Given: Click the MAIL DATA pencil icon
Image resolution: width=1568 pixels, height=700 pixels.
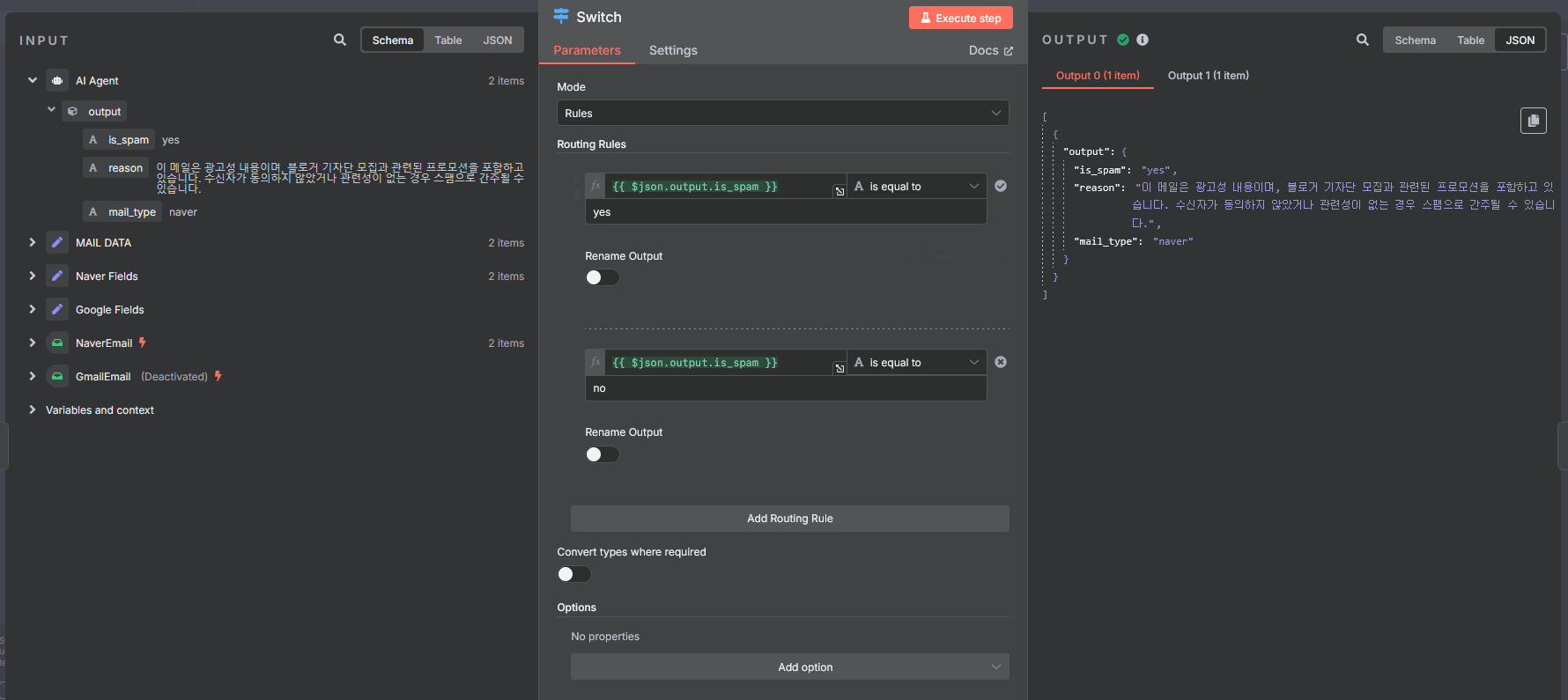Looking at the screenshot, I should tap(57, 242).
